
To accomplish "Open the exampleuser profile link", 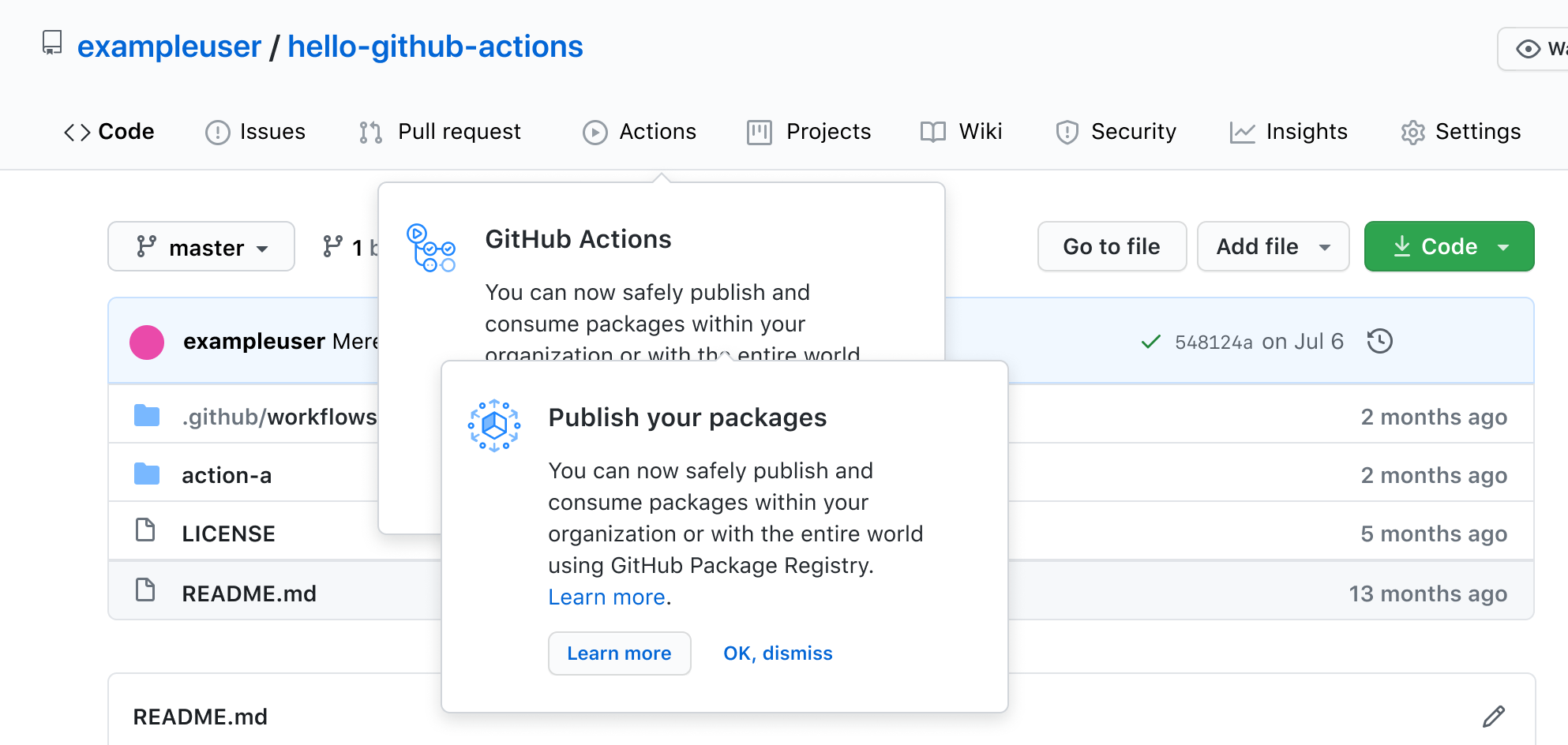I will pyautogui.click(x=169, y=47).
